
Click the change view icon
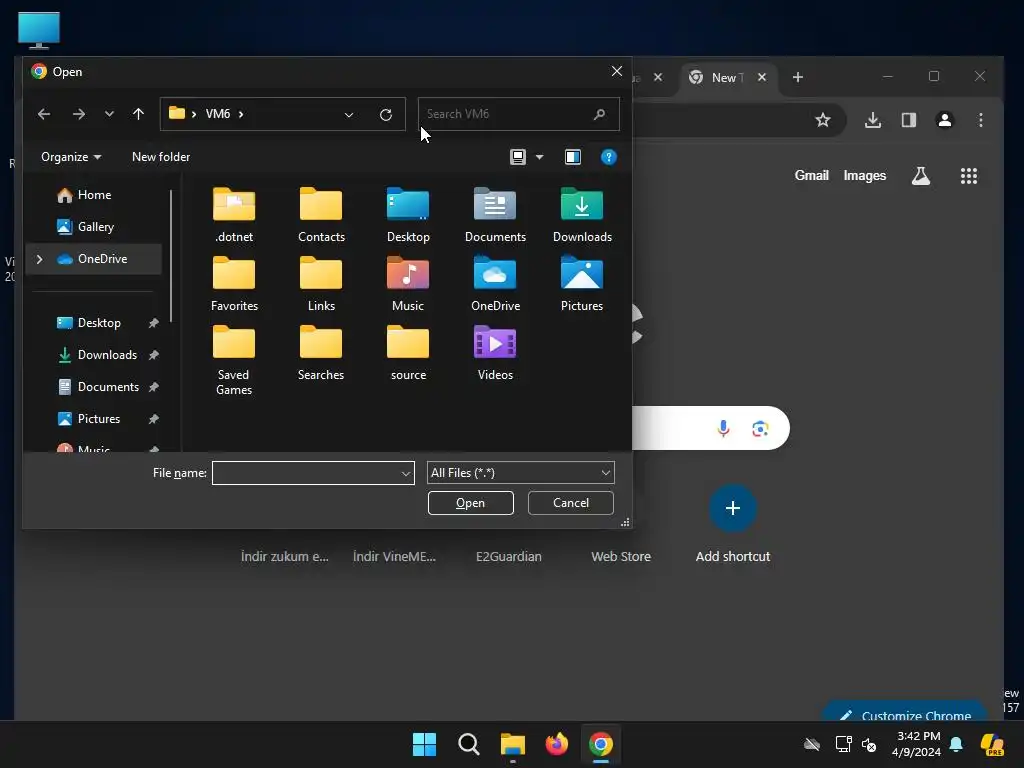517,157
